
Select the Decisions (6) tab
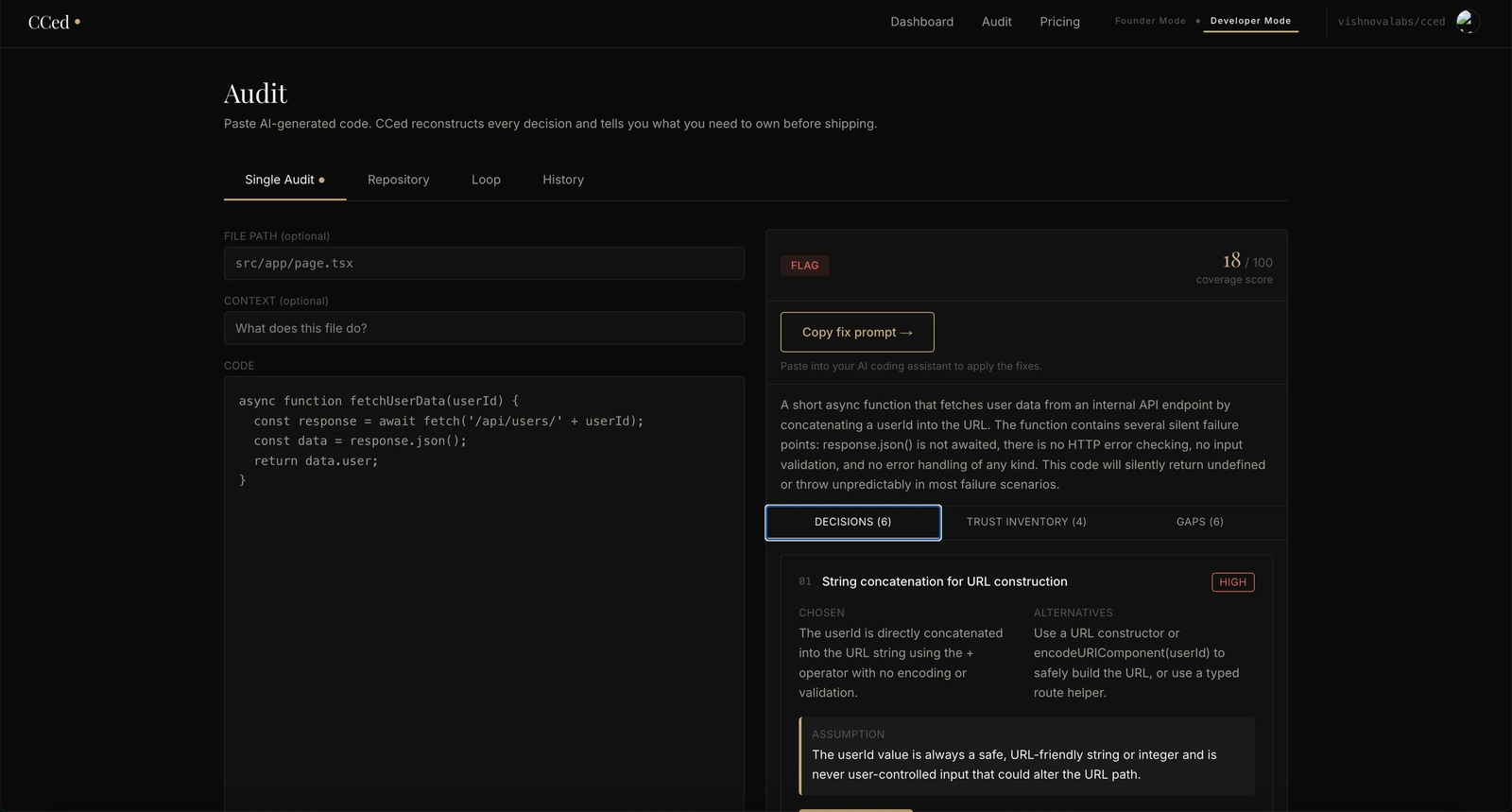(853, 522)
